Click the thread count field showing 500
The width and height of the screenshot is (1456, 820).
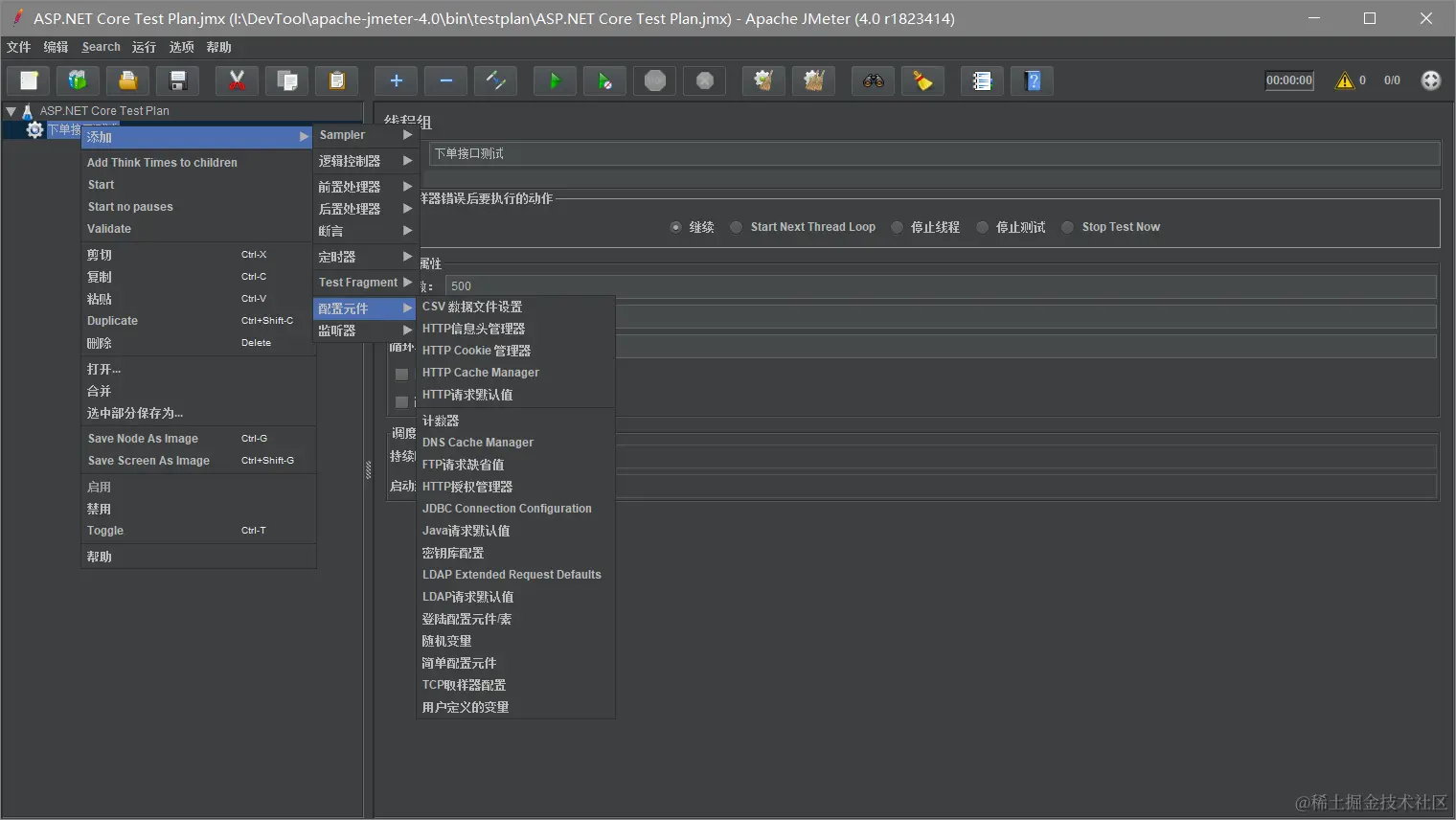click(x=941, y=286)
